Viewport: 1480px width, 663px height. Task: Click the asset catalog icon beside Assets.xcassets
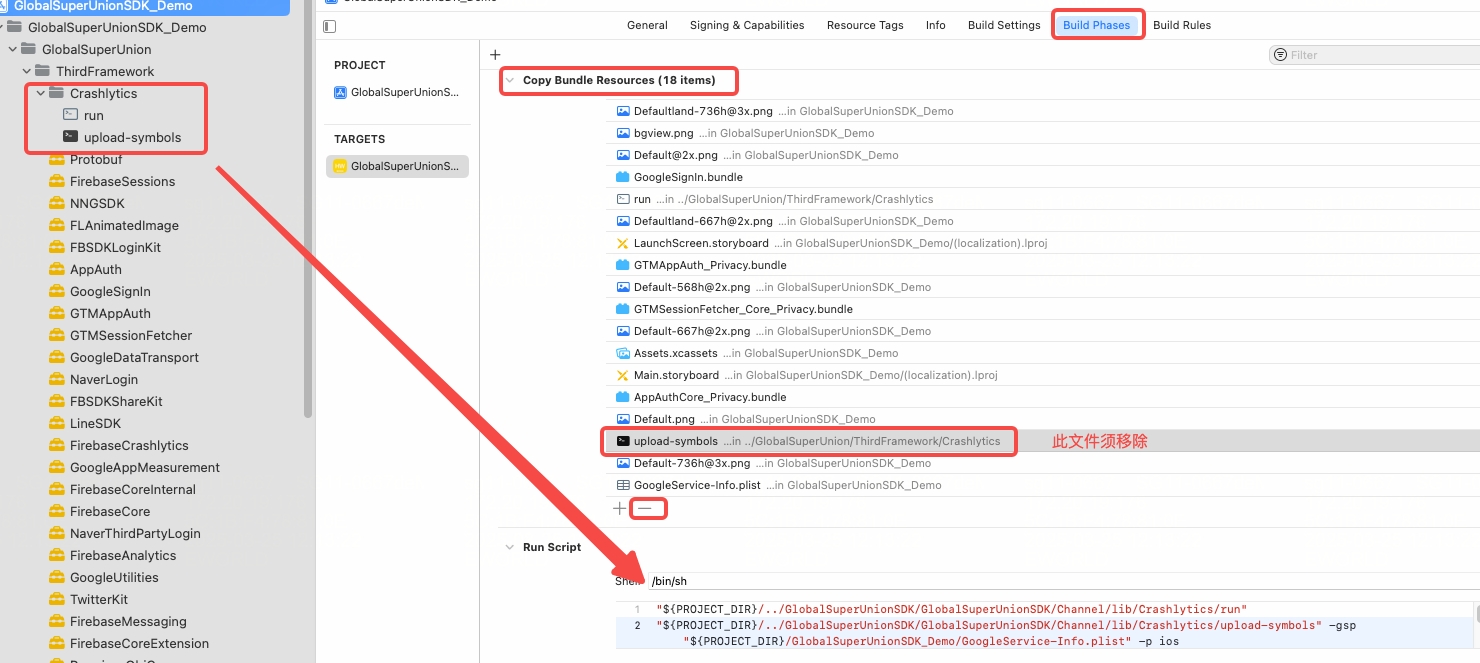(623, 353)
